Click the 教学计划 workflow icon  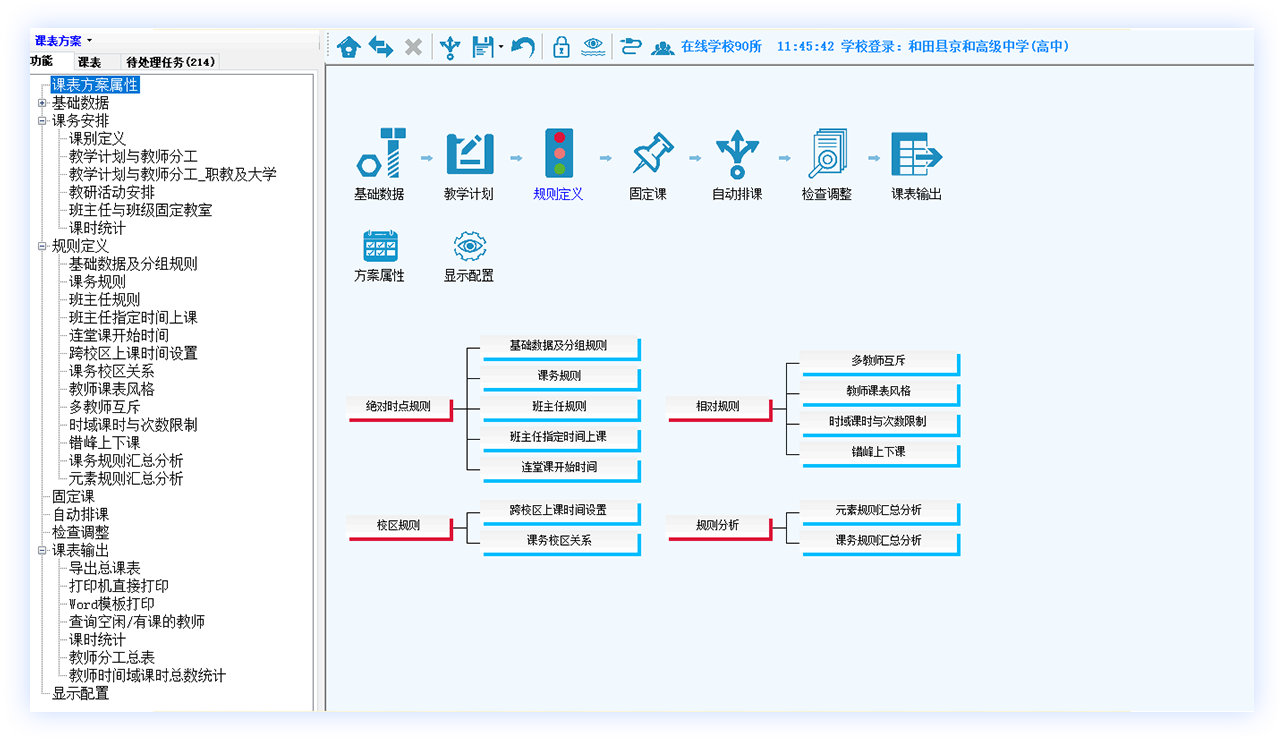pyautogui.click(x=469, y=155)
